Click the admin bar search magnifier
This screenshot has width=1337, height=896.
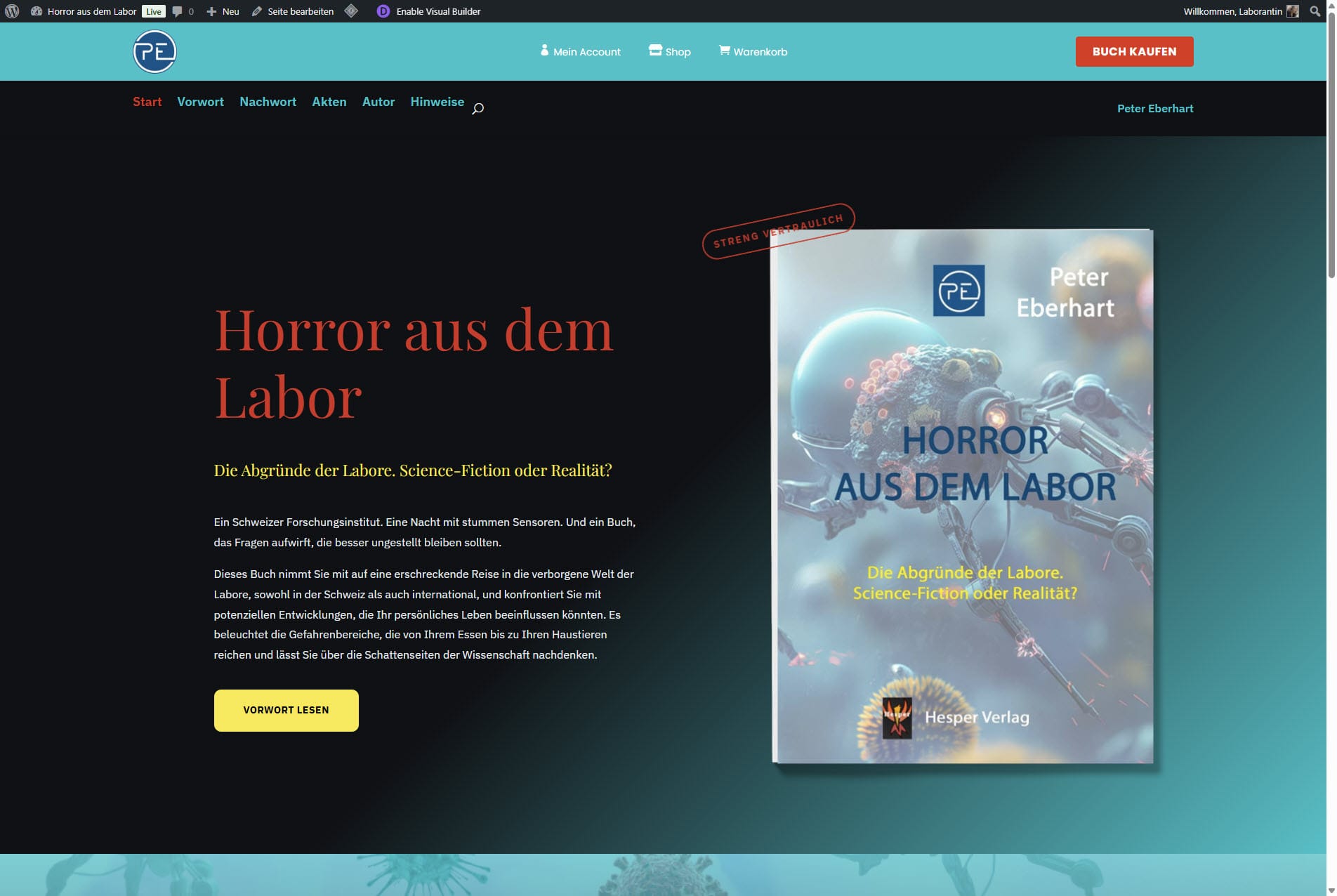click(x=1315, y=11)
